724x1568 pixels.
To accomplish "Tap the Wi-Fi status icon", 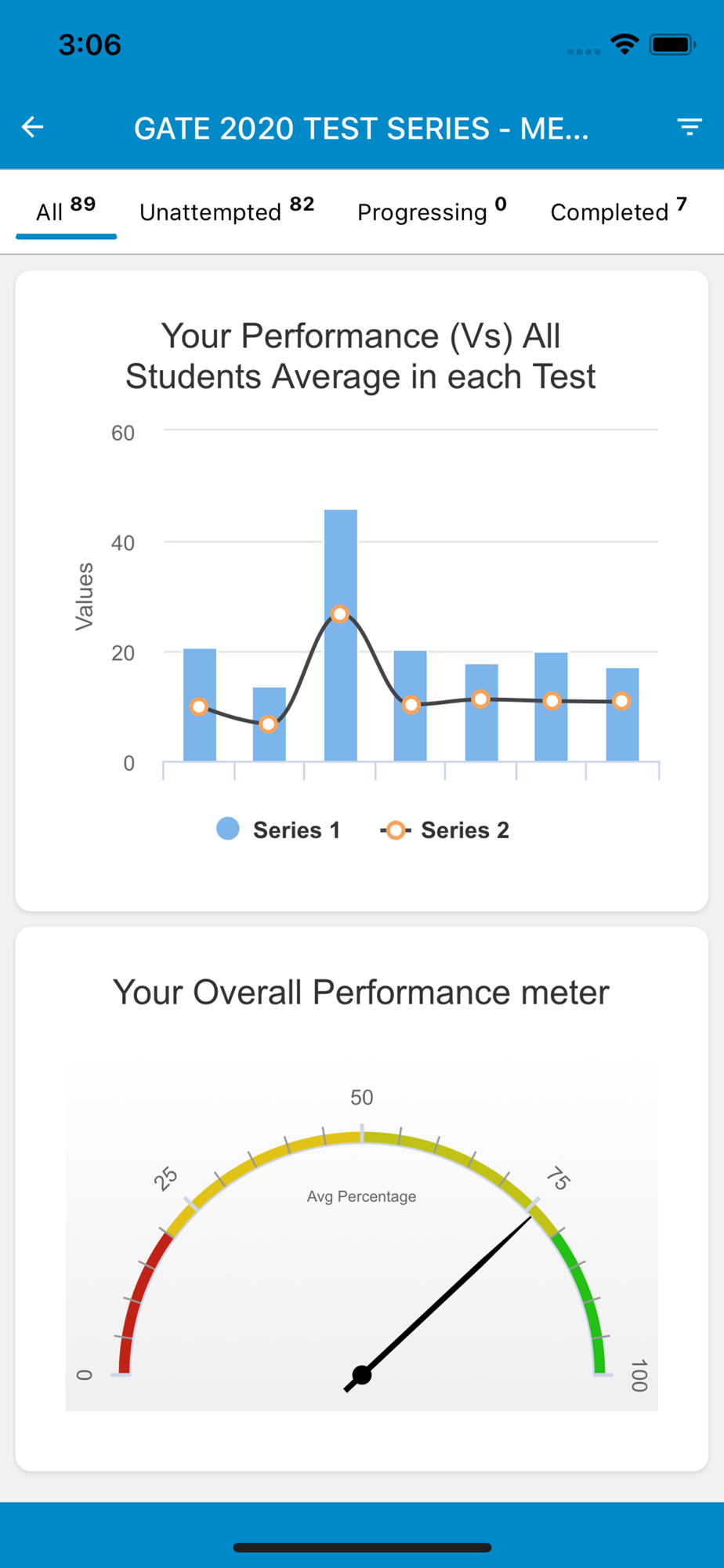I will click(624, 45).
